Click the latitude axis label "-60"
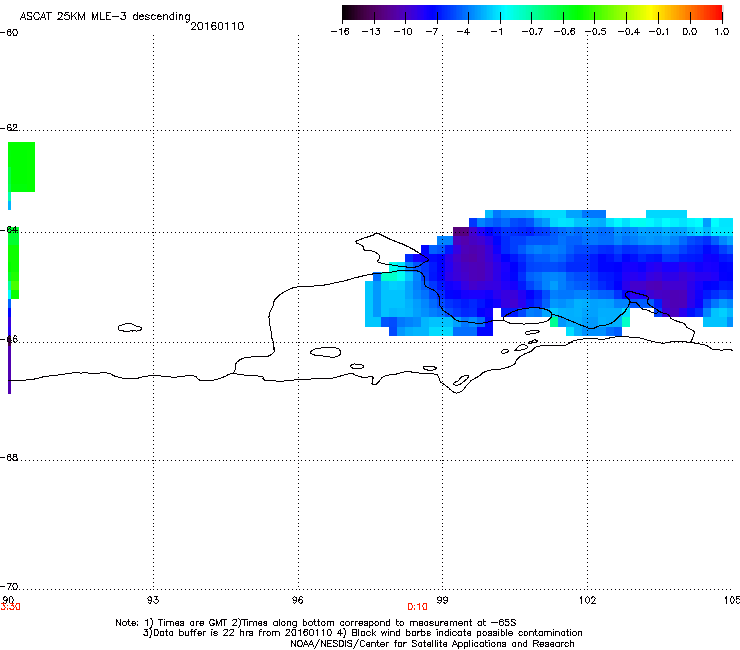The height and width of the screenshot is (650, 740). click(x=9, y=33)
